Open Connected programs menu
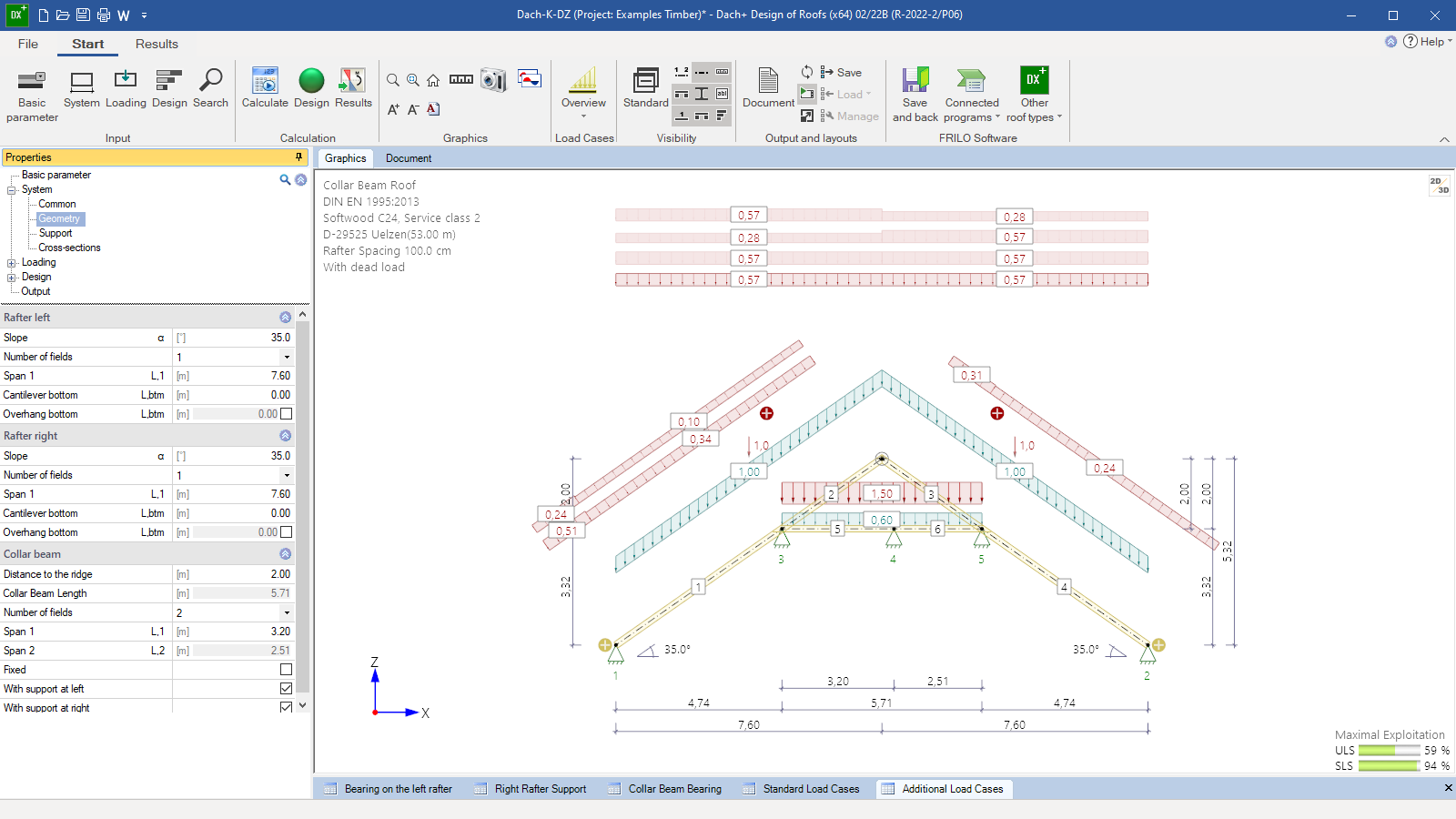 click(971, 96)
